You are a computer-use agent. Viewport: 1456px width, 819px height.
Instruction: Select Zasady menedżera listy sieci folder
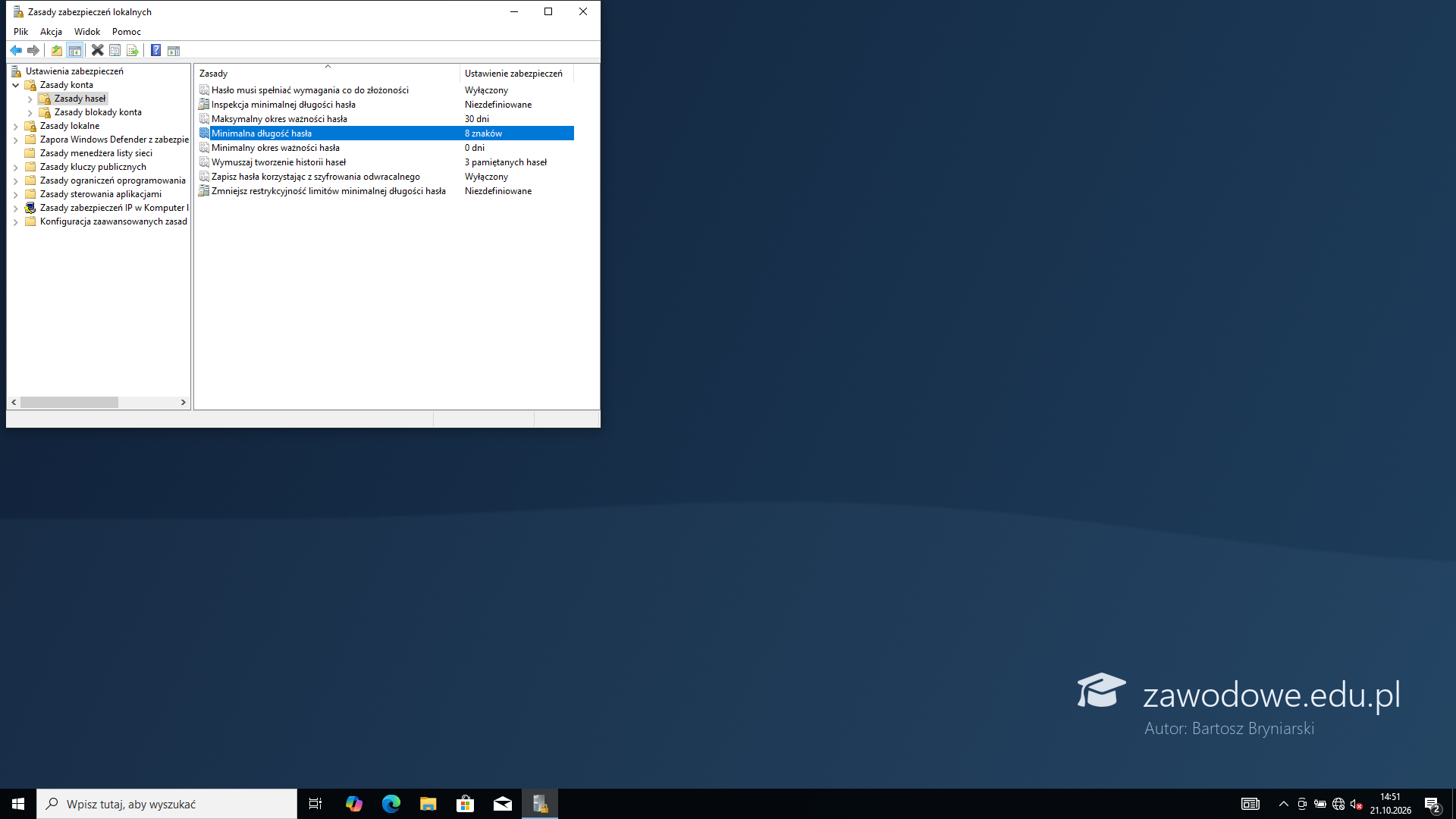[96, 153]
